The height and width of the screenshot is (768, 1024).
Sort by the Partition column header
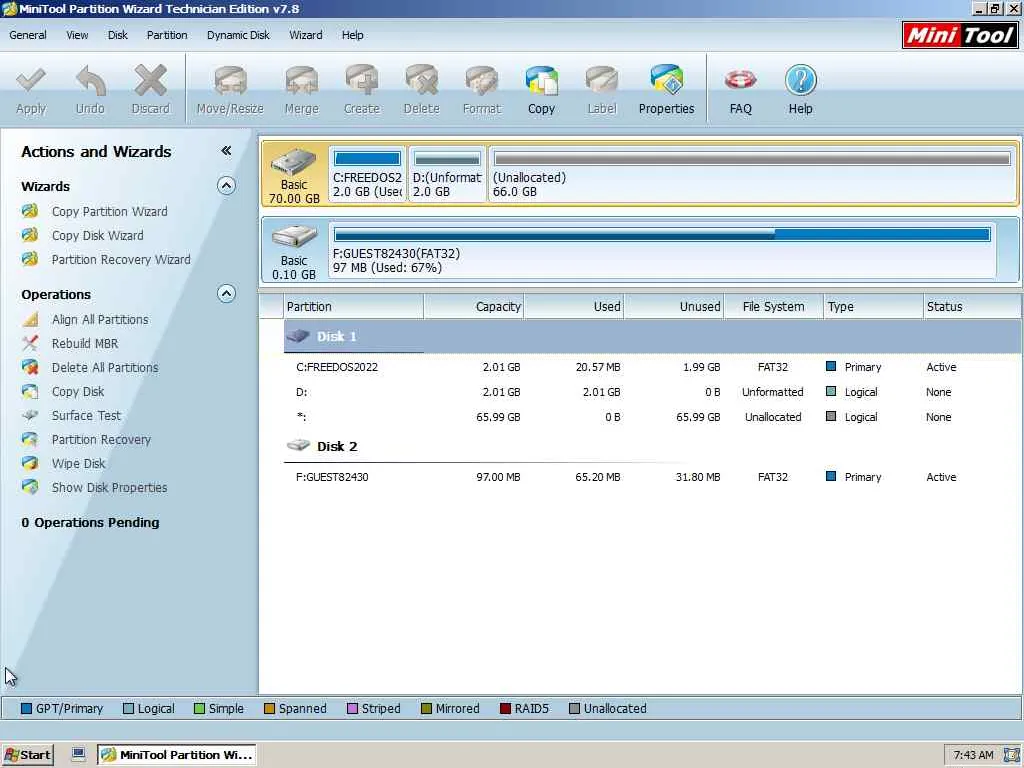[x=353, y=307]
